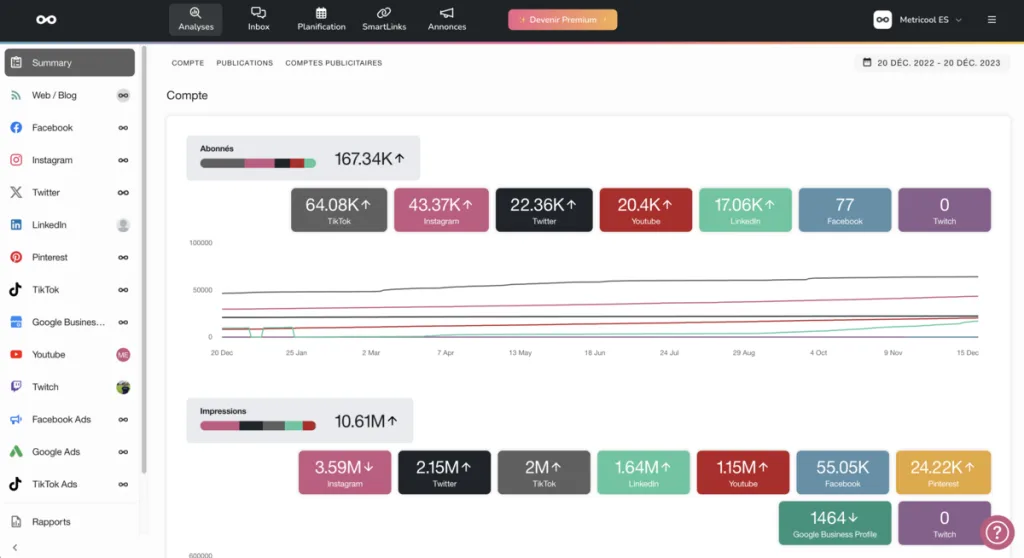Click the TikTok sidebar icon
The image size is (1024, 558).
pos(16,289)
